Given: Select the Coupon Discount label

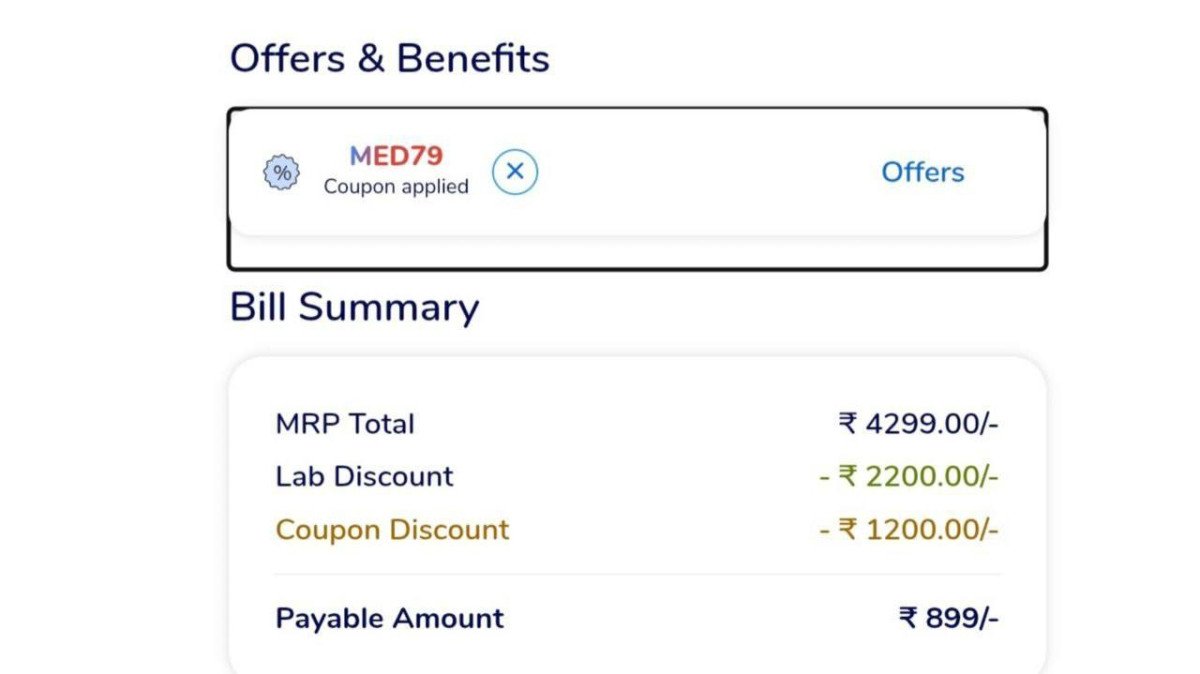Looking at the screenshot, I should coord(392,529).
